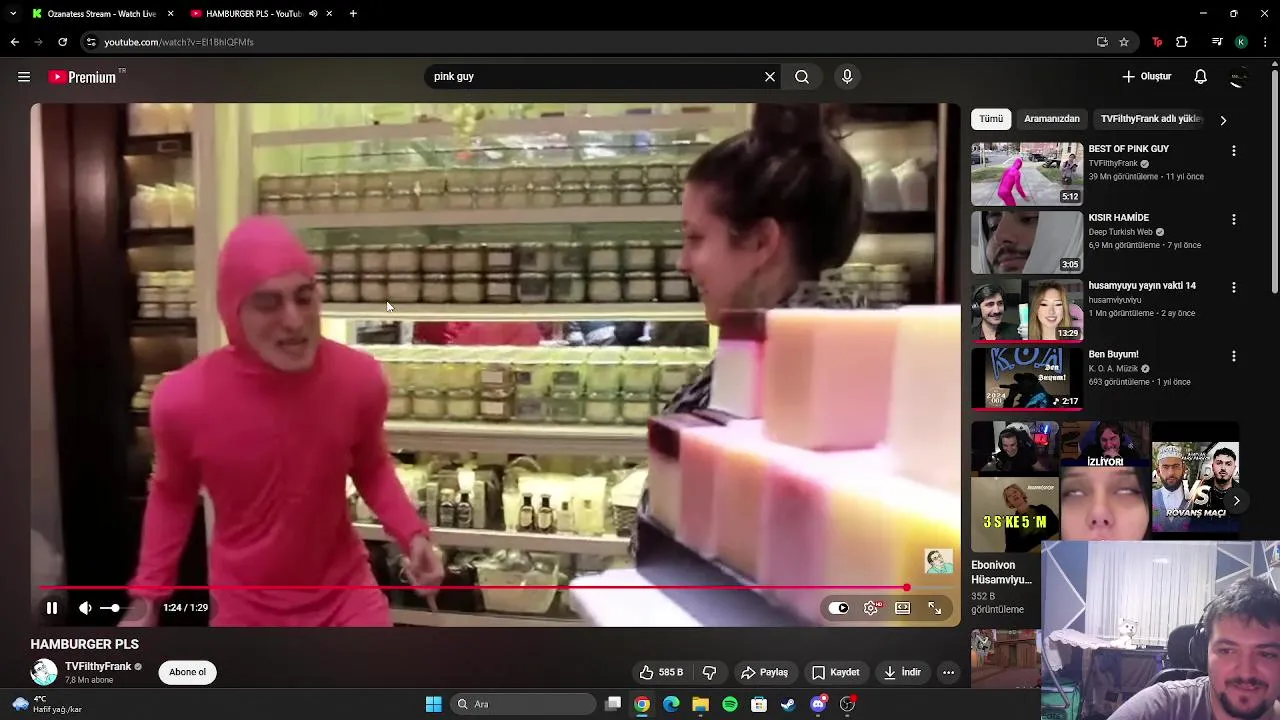Switch to theater mode
The width and height of the screenshot is (1280, 720).
(903, 608)
